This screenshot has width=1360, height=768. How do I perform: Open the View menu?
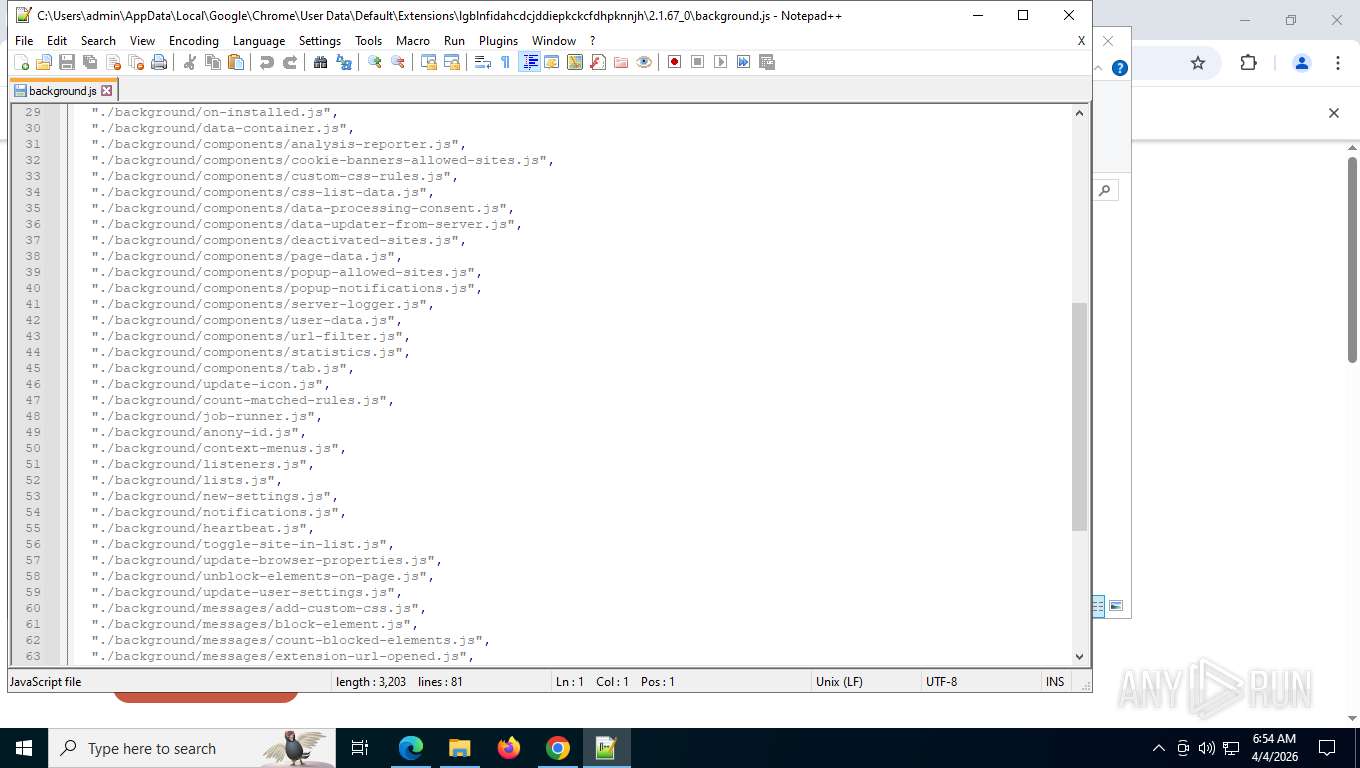click(x=143, y=41)
